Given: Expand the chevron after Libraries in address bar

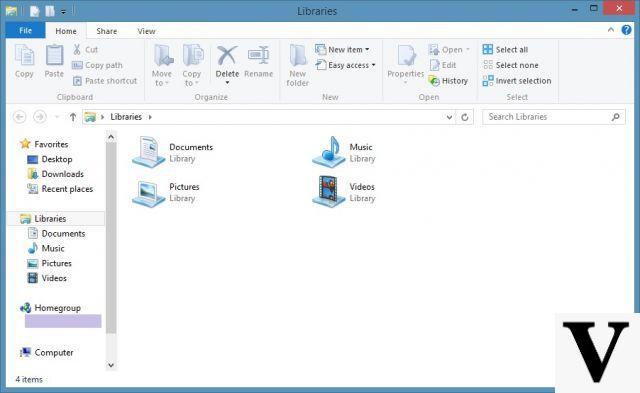Looking at the screenshot, I should coord(150,117).
